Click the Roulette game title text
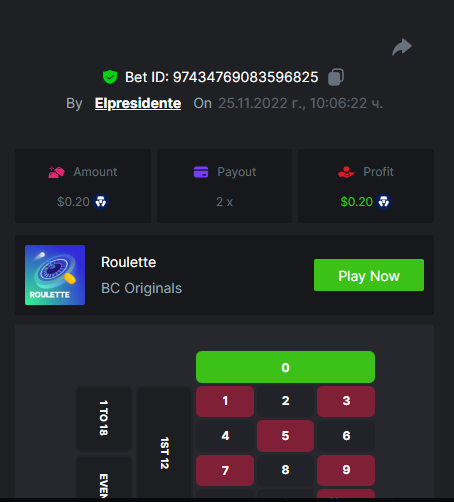This screenshot has width=454, height=502. point(129,262)
